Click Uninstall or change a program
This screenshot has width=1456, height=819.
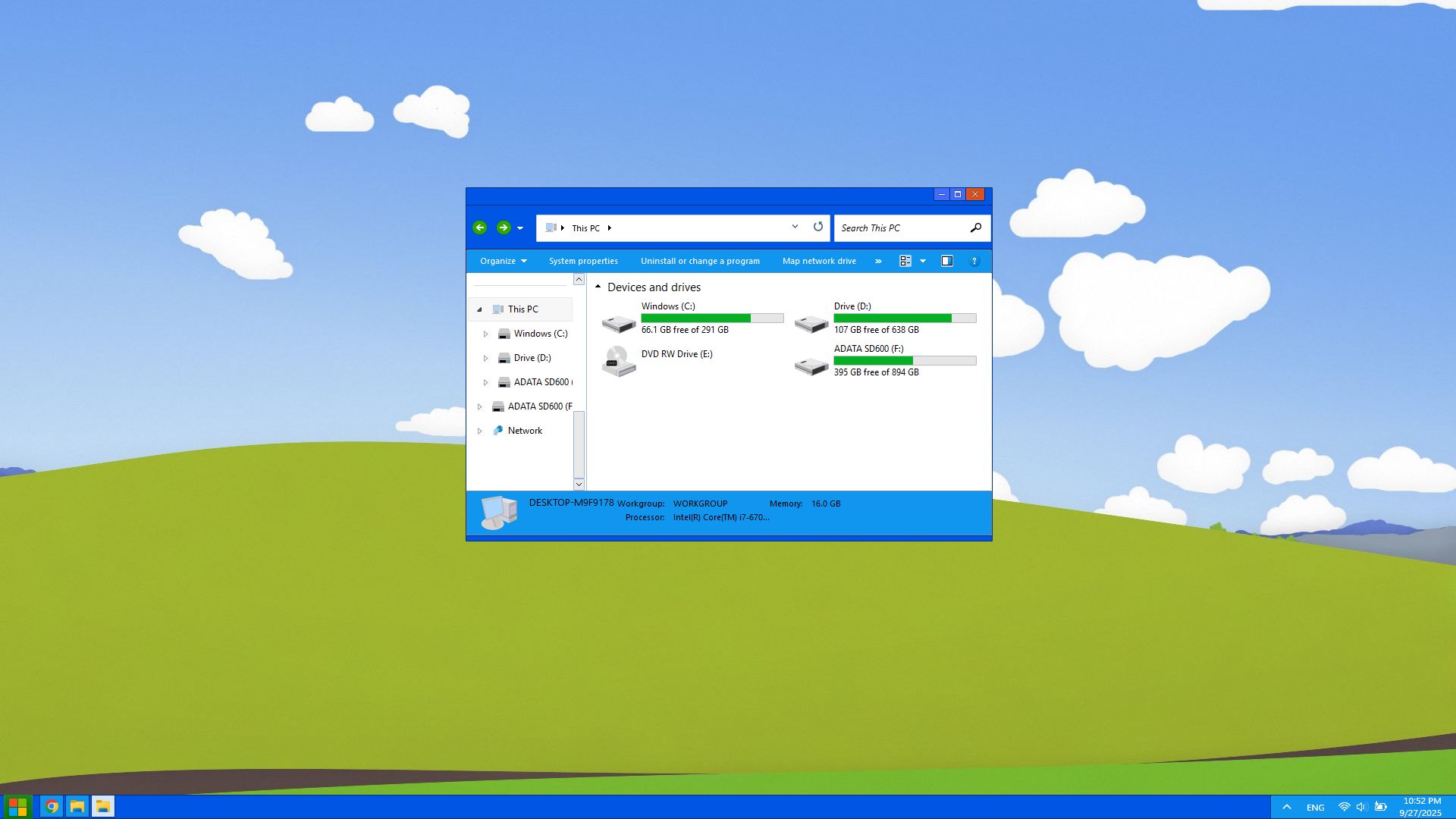(x=700, y=261)
